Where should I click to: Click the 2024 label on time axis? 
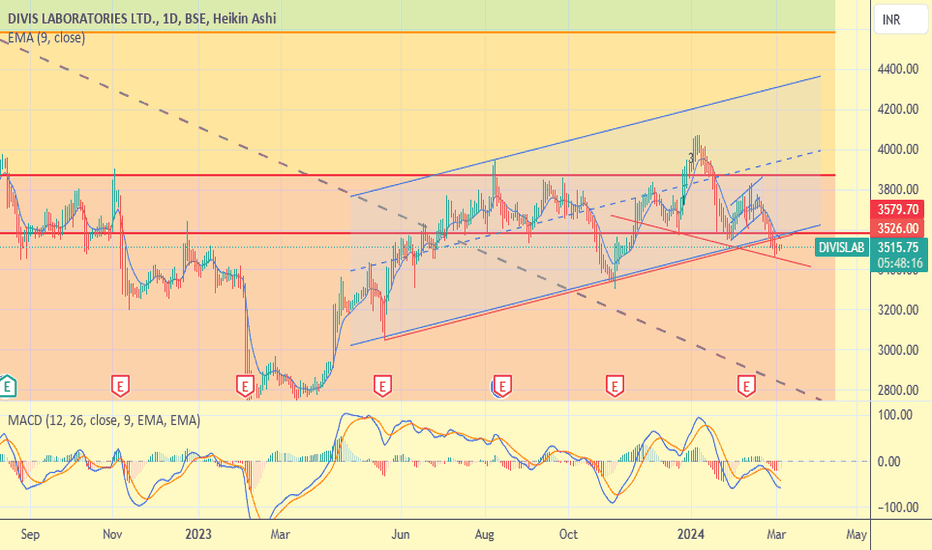(x=691, y=534)
